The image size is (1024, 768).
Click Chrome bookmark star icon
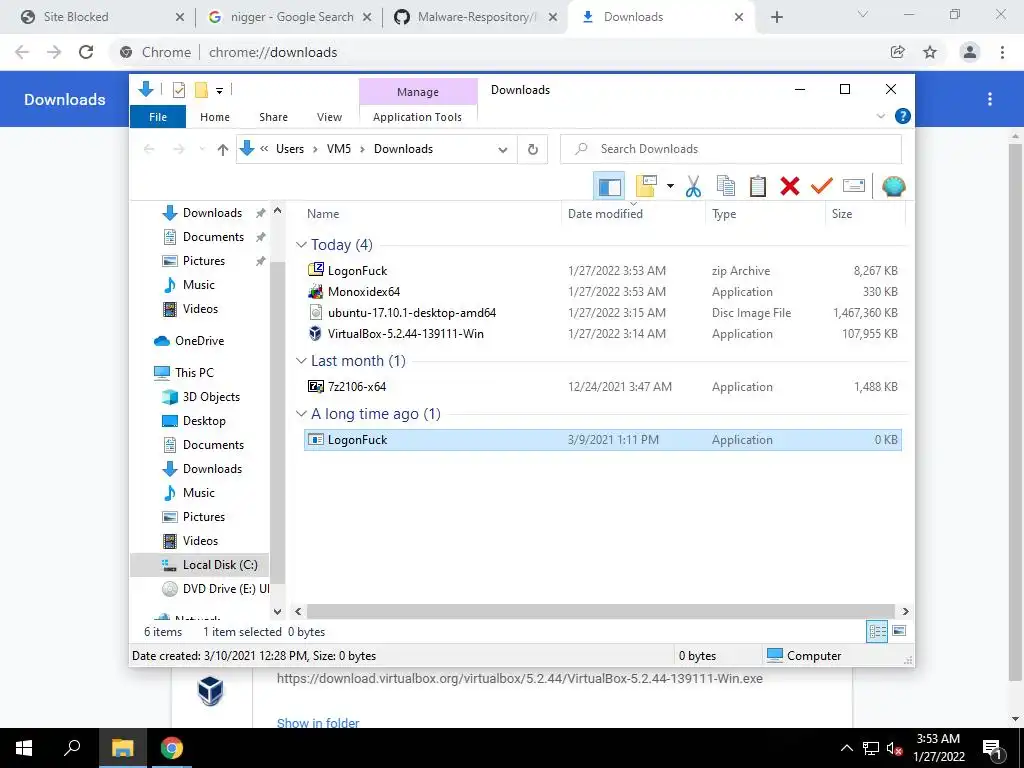pyautogui.click(x=930, y=52)
